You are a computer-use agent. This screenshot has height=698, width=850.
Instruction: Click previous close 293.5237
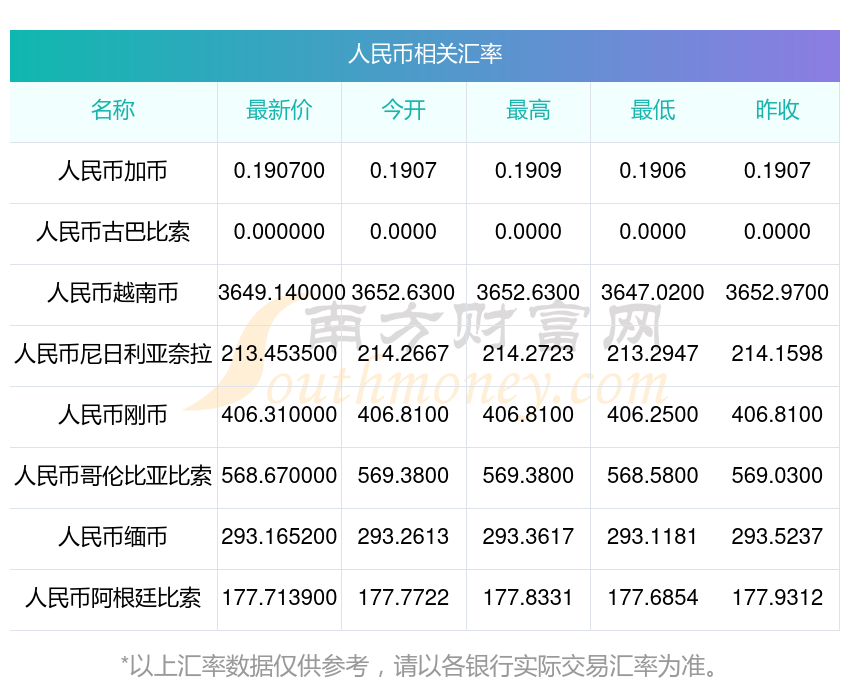(777, 537)
